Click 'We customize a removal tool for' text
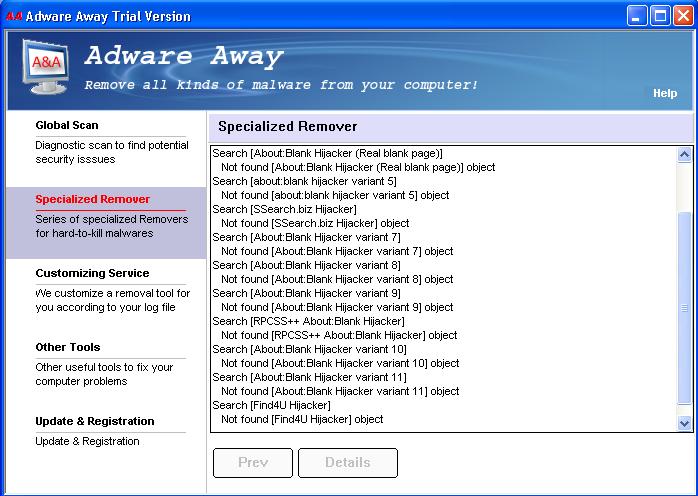This screenshot has height=496, width=698. pyautogui.click(x=113, y=293)
